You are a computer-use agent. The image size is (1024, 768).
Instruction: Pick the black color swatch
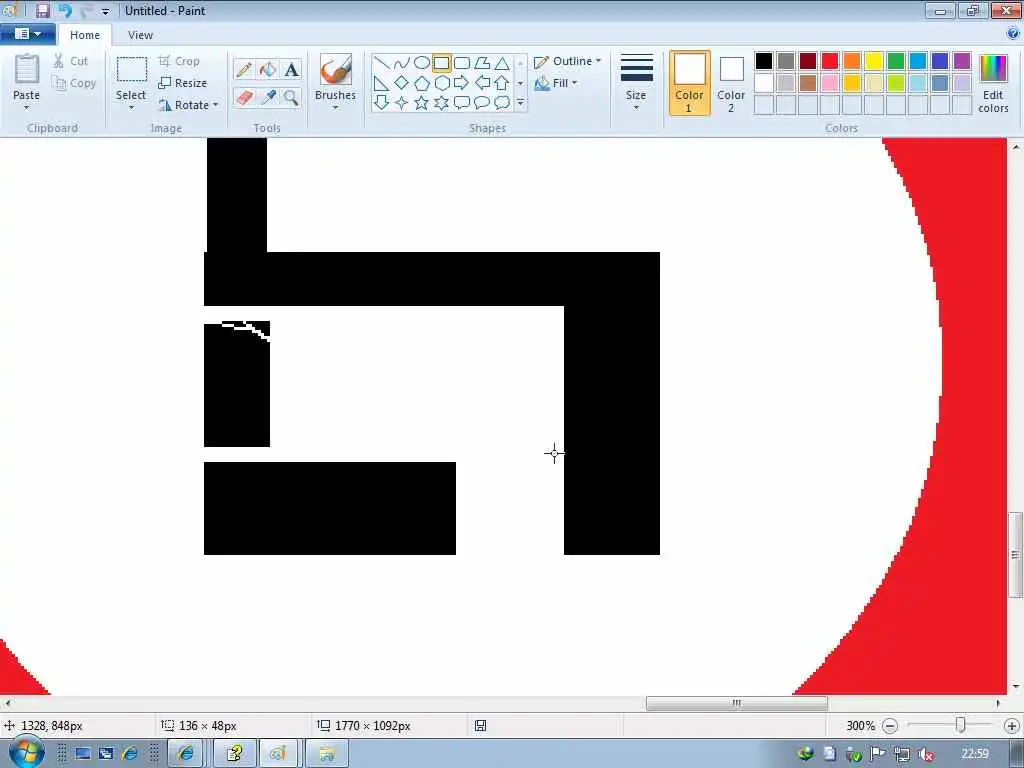tap(763, 61)
